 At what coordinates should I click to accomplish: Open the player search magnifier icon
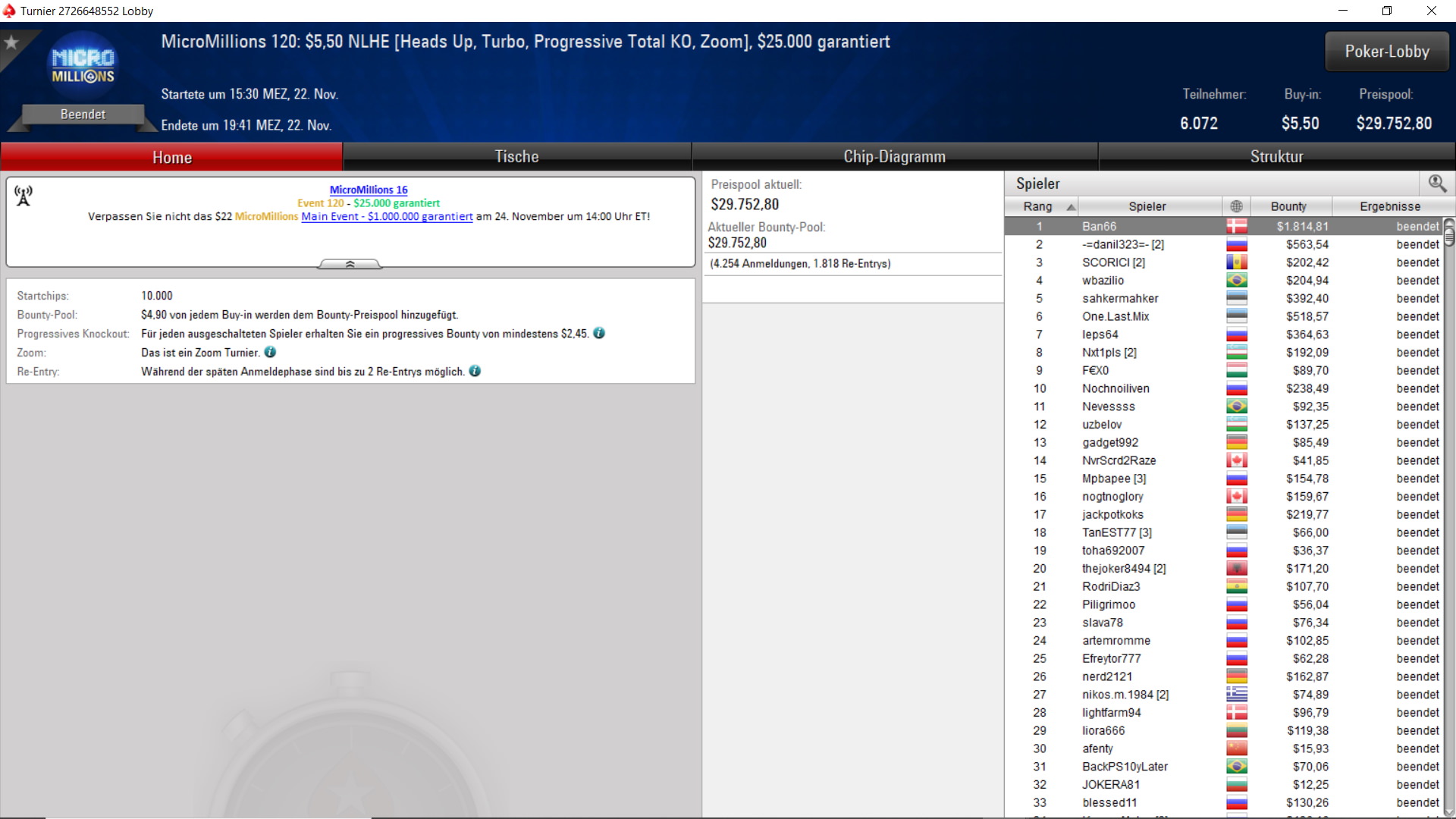pyautogui.click(x=1436, y=184)
